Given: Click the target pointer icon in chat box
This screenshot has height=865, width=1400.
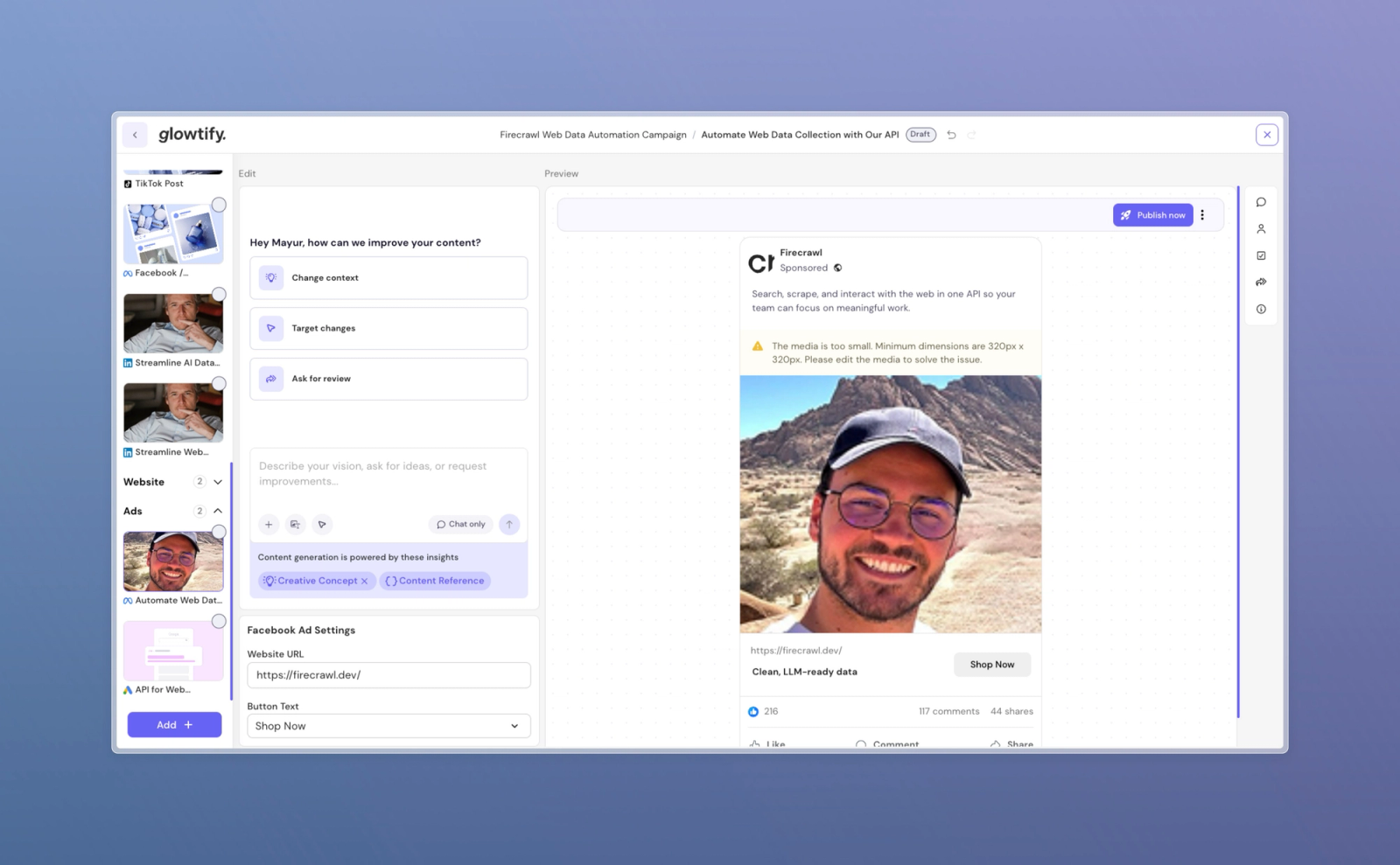Looking at the screenshot, I should coord(322,525).
